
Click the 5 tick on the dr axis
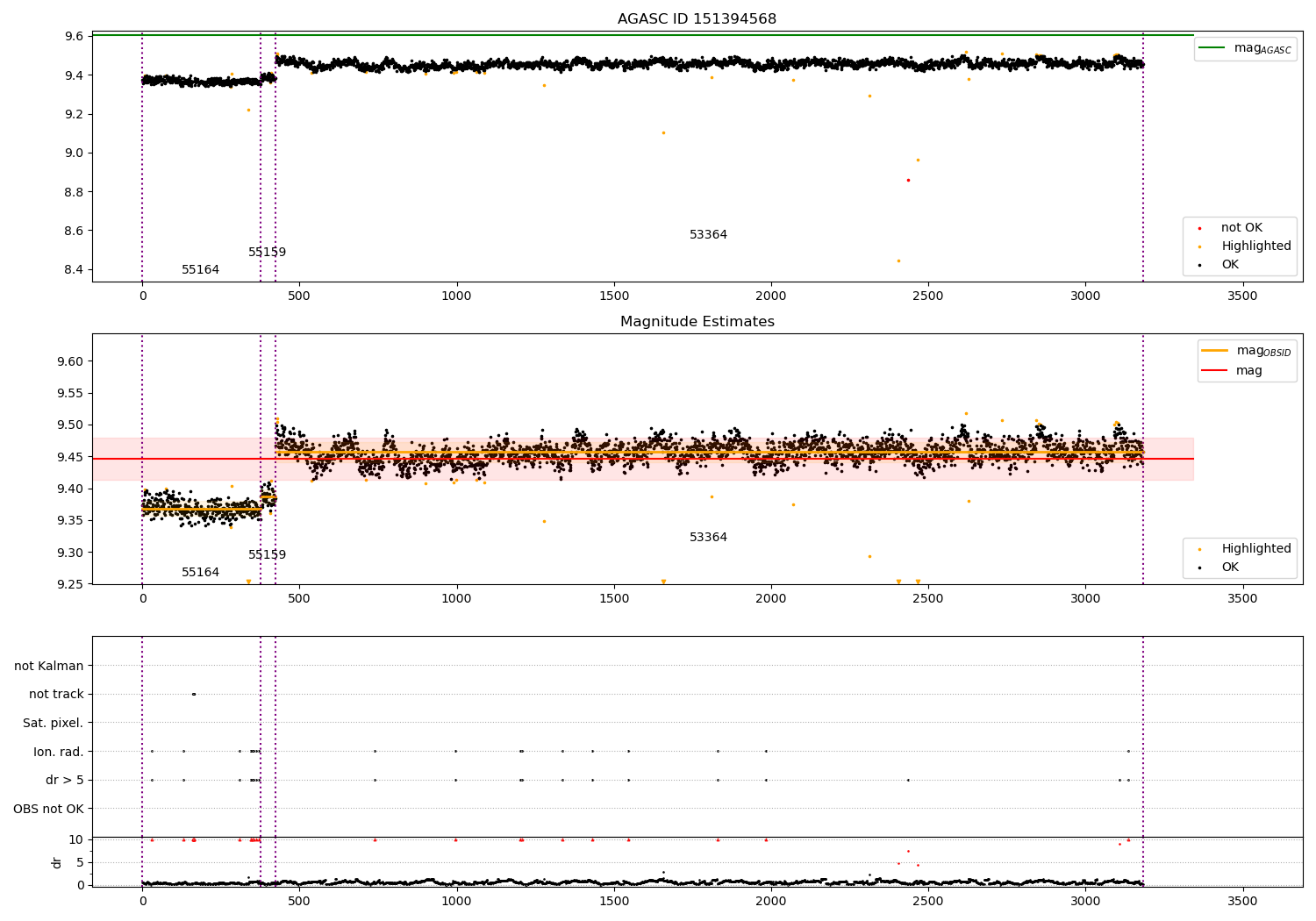pyautogui.click(x=81, y=863)
